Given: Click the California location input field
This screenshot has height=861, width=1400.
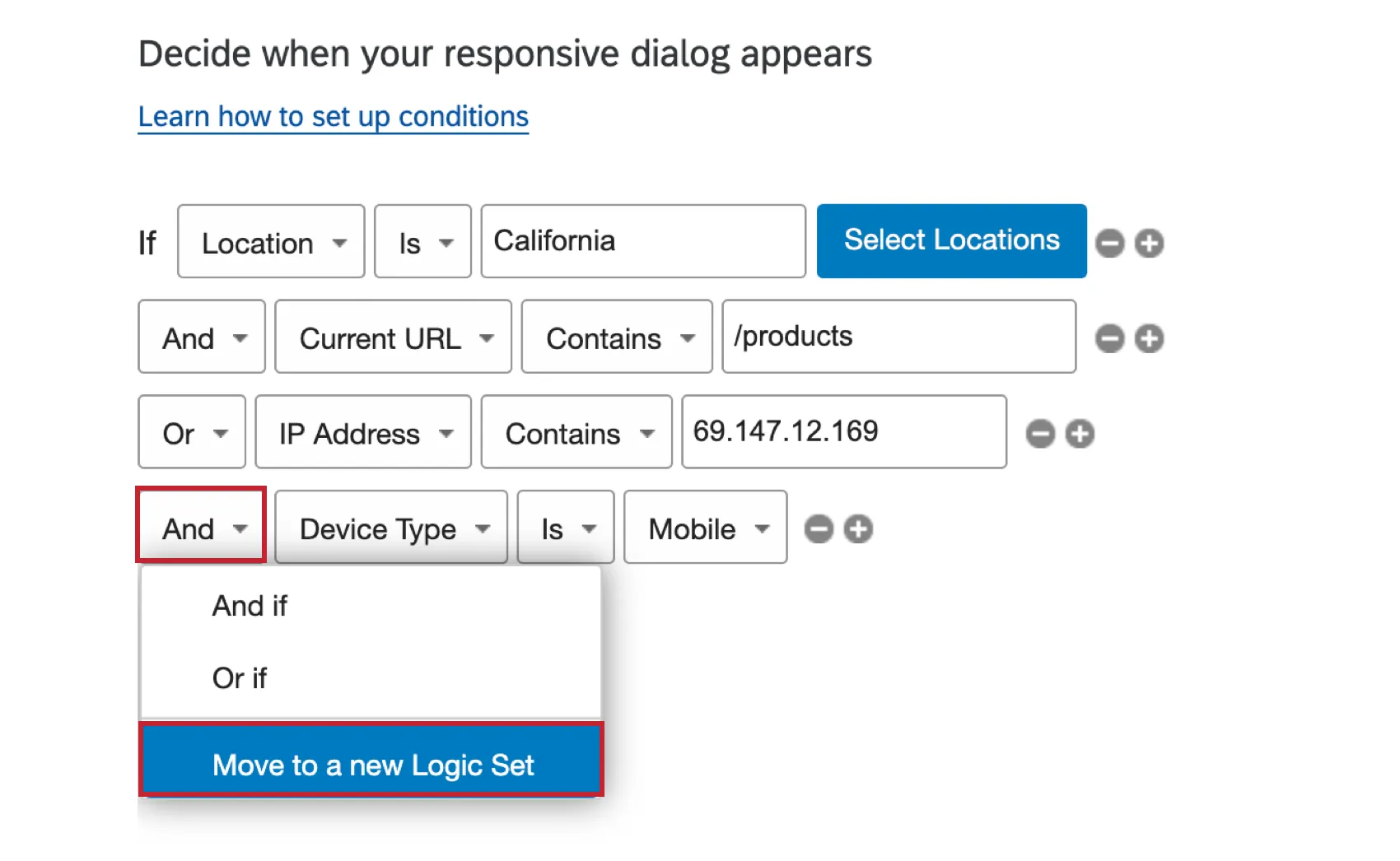Looking at the screenshot, I should (642, 241).
